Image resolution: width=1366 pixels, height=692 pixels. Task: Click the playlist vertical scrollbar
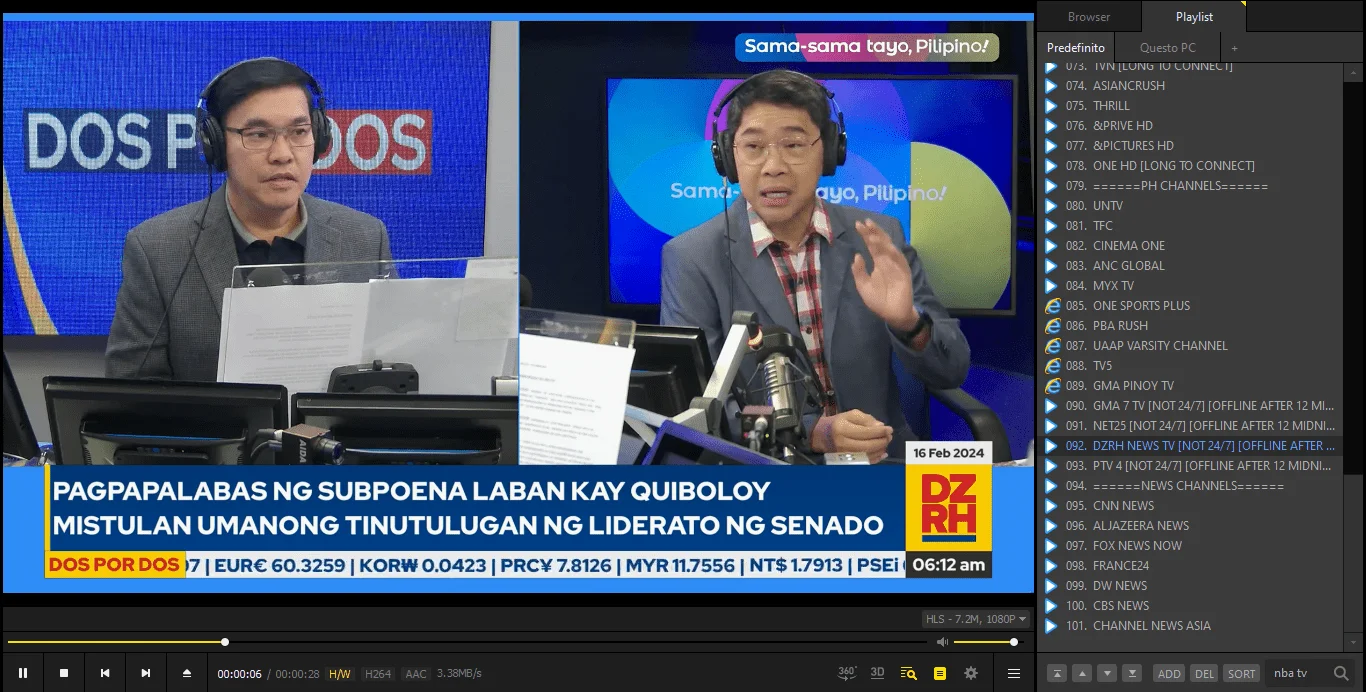1355,357
